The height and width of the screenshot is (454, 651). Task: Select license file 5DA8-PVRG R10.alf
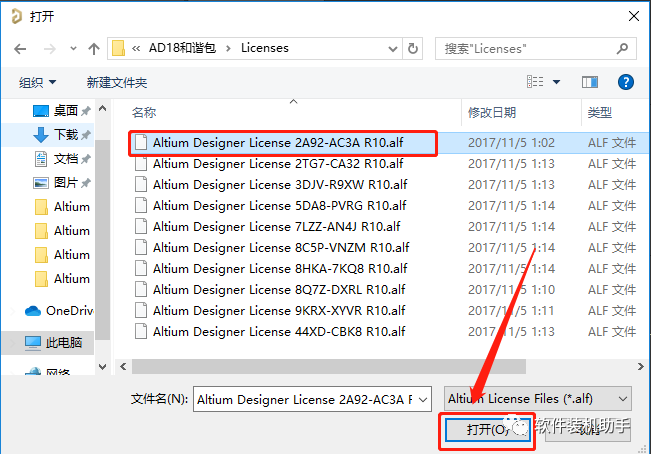pyautogui.click(x=279, y=205)
